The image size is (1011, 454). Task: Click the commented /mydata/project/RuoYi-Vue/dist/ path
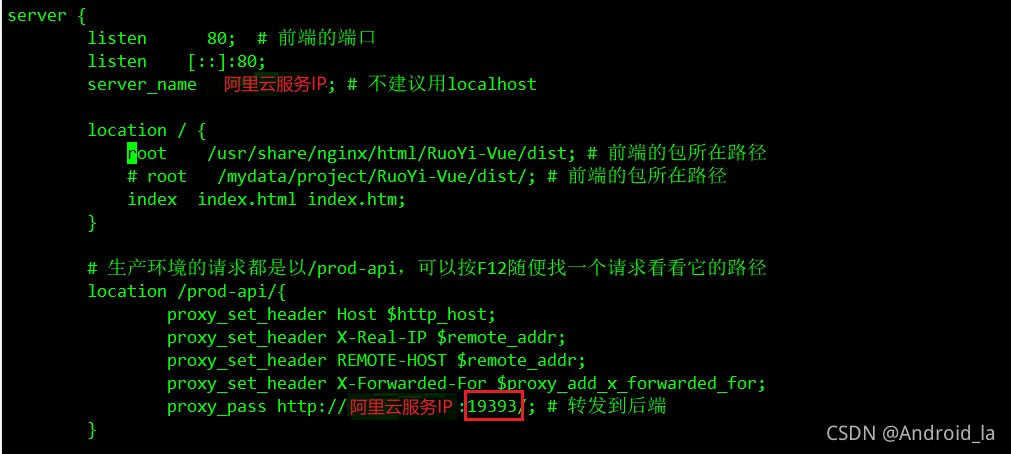click(373, 177)
